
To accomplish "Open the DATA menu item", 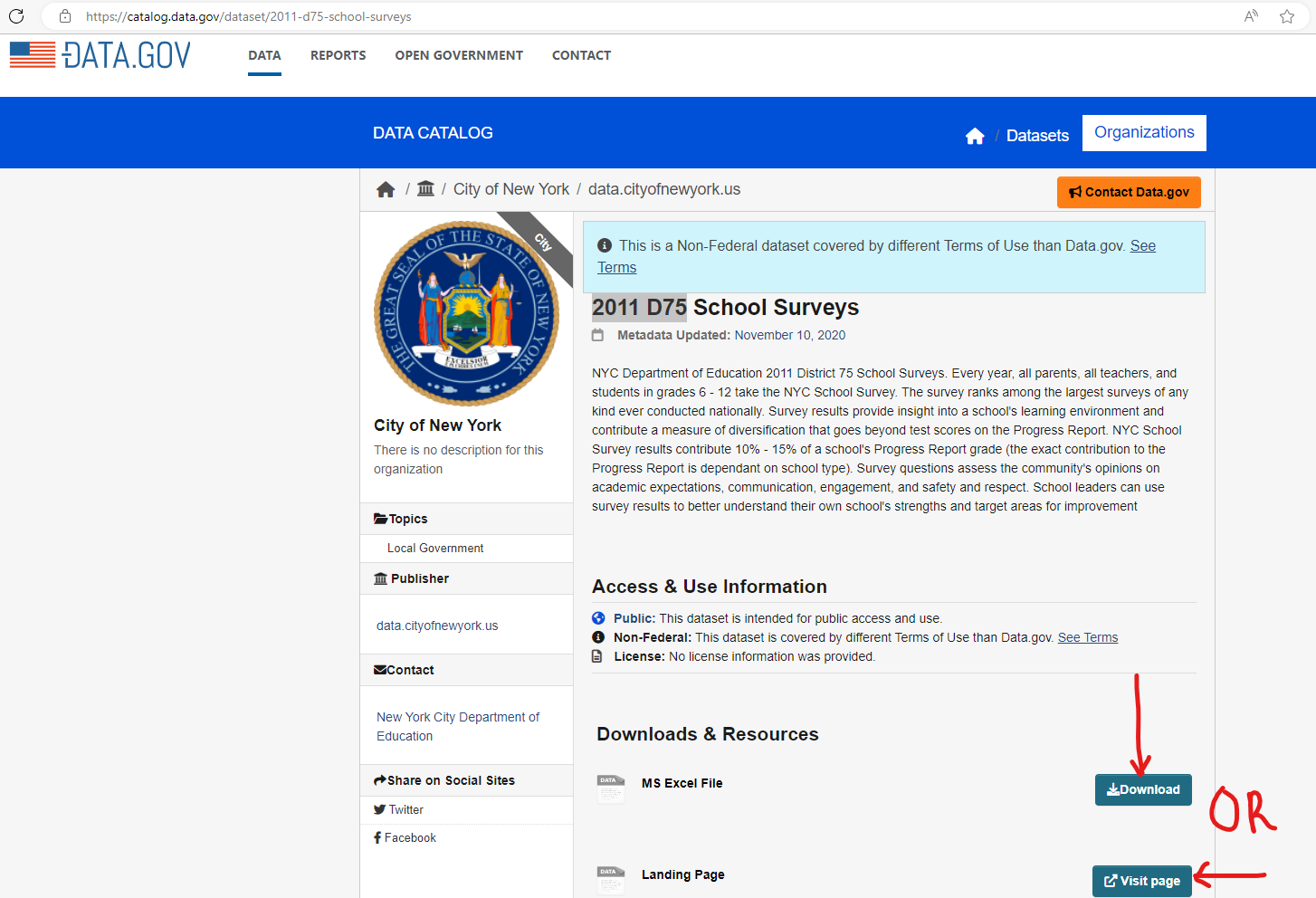I will (x=264, y=55).
